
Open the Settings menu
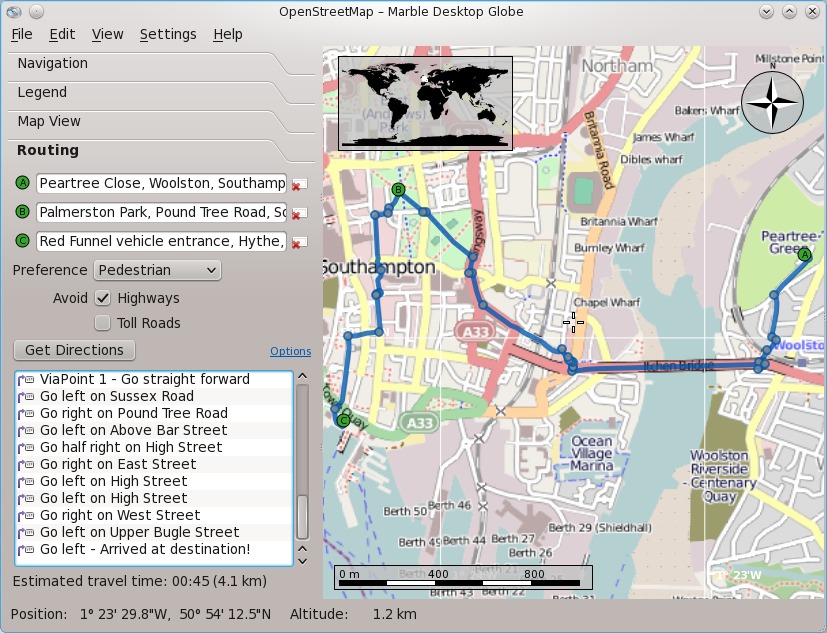click(168, 34)
